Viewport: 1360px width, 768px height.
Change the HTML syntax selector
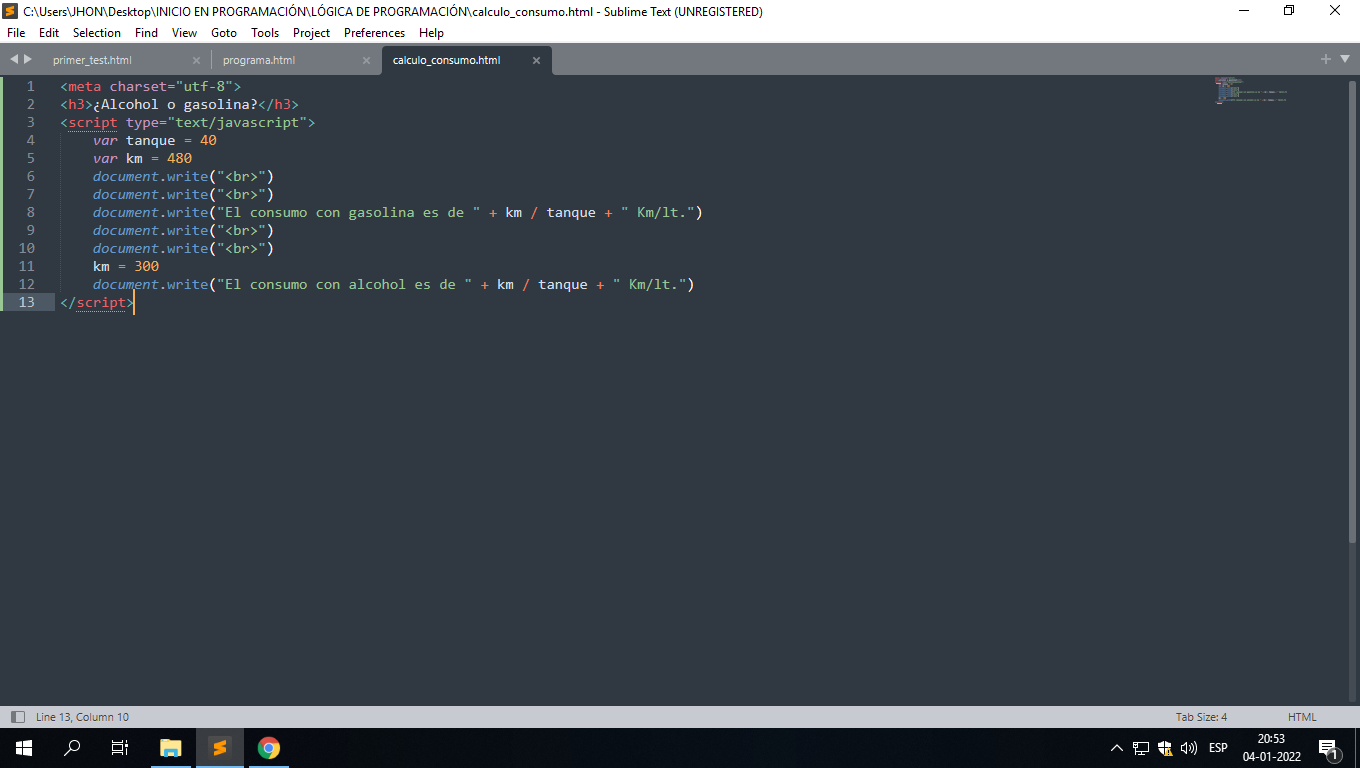pos(1302,717)
